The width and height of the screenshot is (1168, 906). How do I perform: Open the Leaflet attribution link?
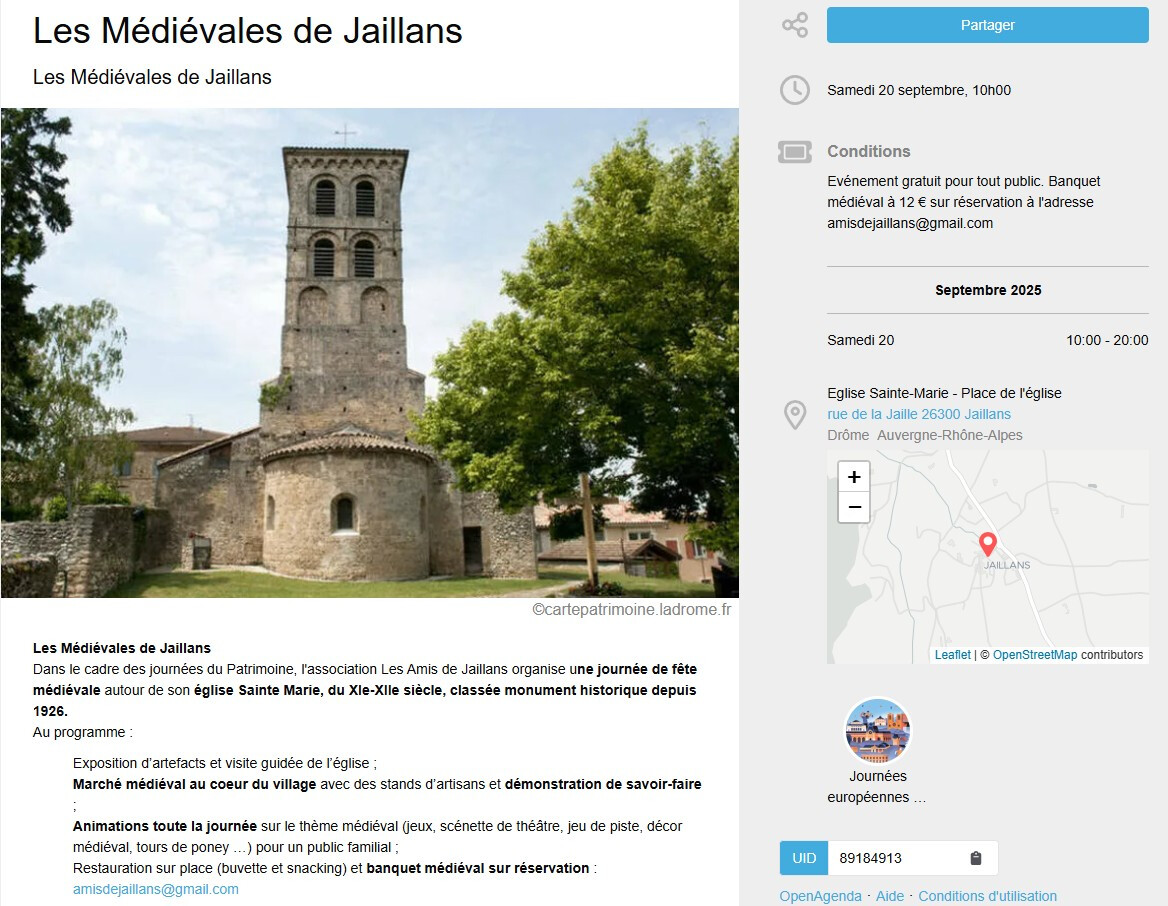tap(952, 655)
